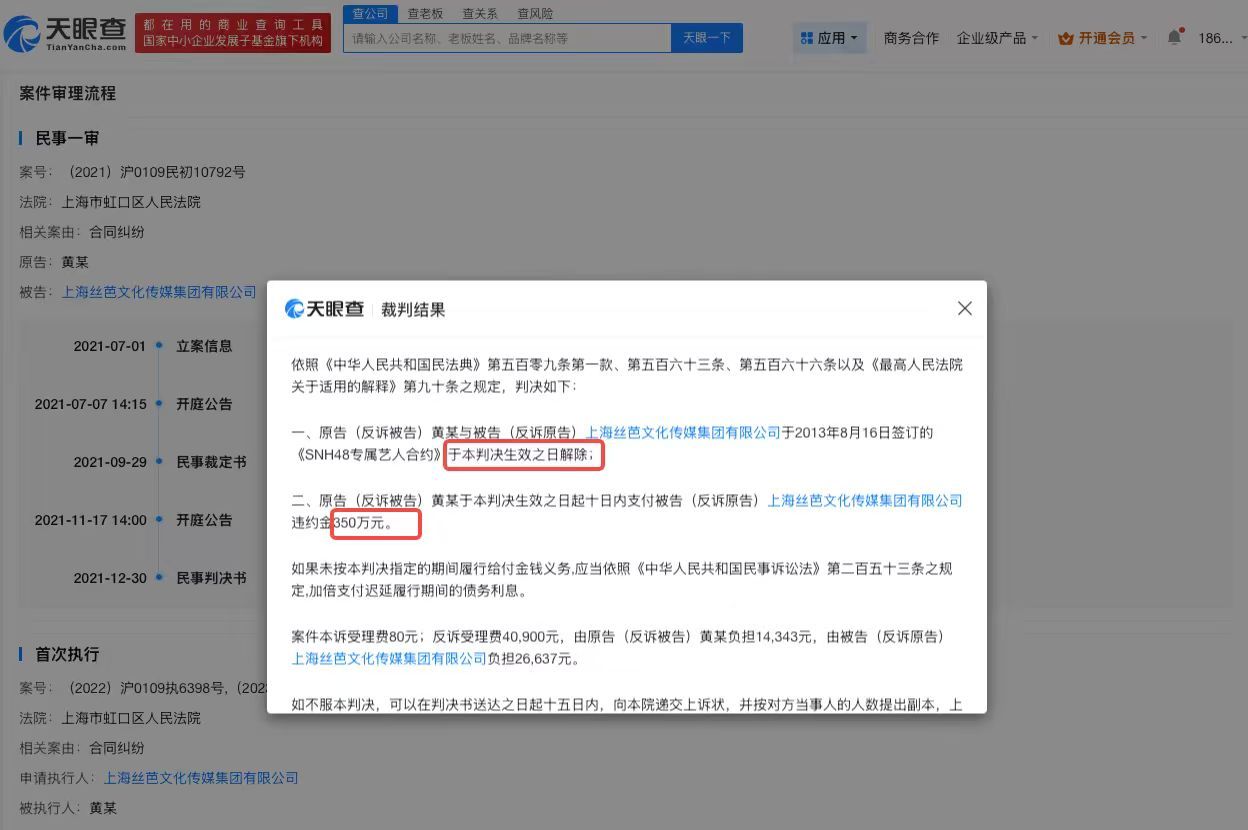The height and width of the screenshot is (830, 1248).
Task: Click the timeline dot beside 民事判决书
Action: pos(160,577)
